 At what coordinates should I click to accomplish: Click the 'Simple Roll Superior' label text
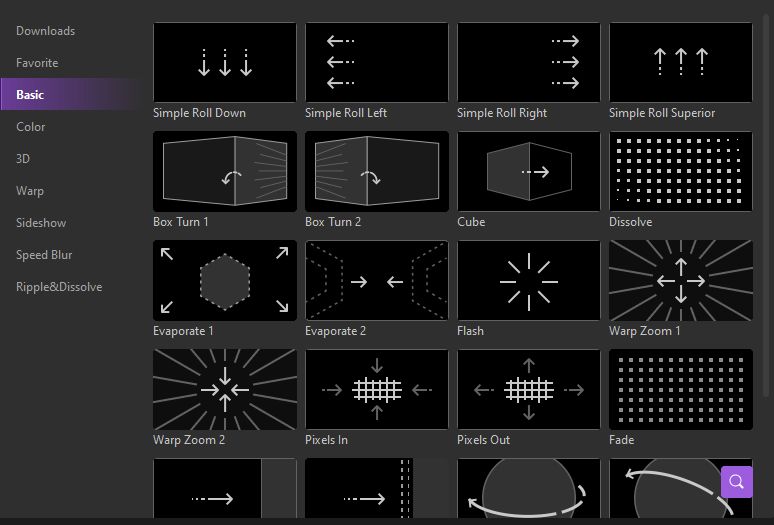(x=662, y=113)
